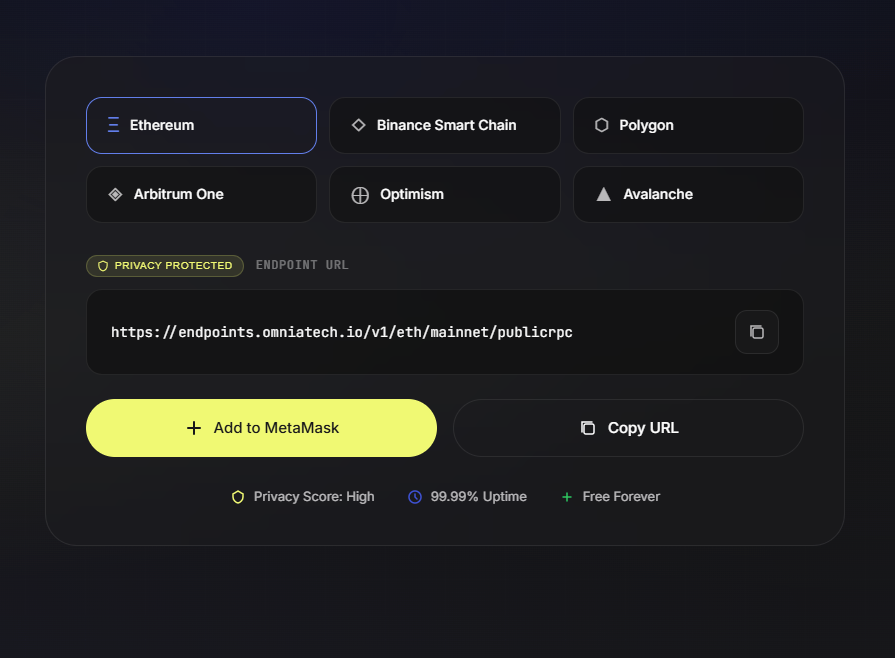Click the Privacy Score: High text
Viewport: 895px width, 658px height.
click(314, 497)
